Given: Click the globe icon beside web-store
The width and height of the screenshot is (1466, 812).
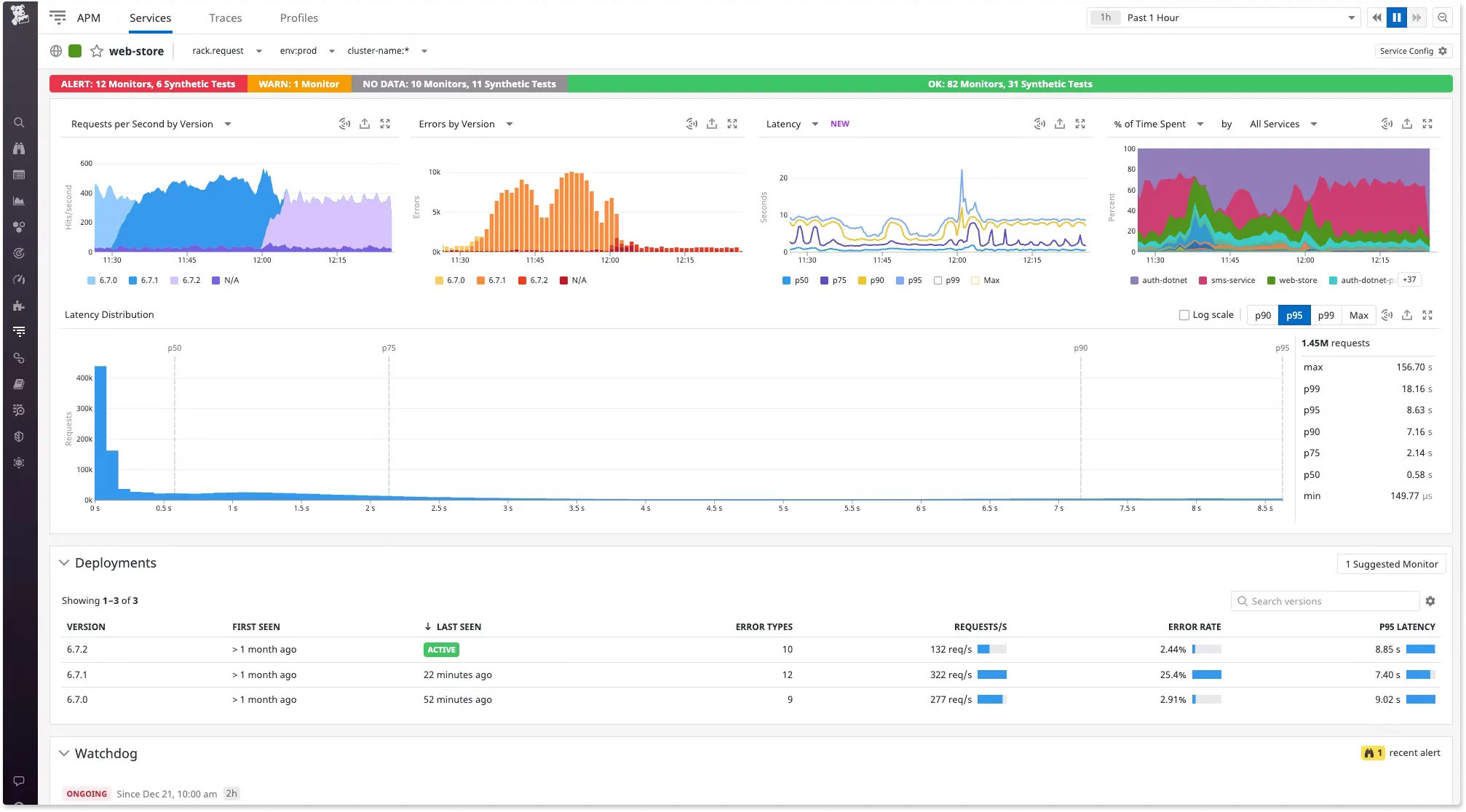Looking at the screenshot, I should (x=56, y=51).
